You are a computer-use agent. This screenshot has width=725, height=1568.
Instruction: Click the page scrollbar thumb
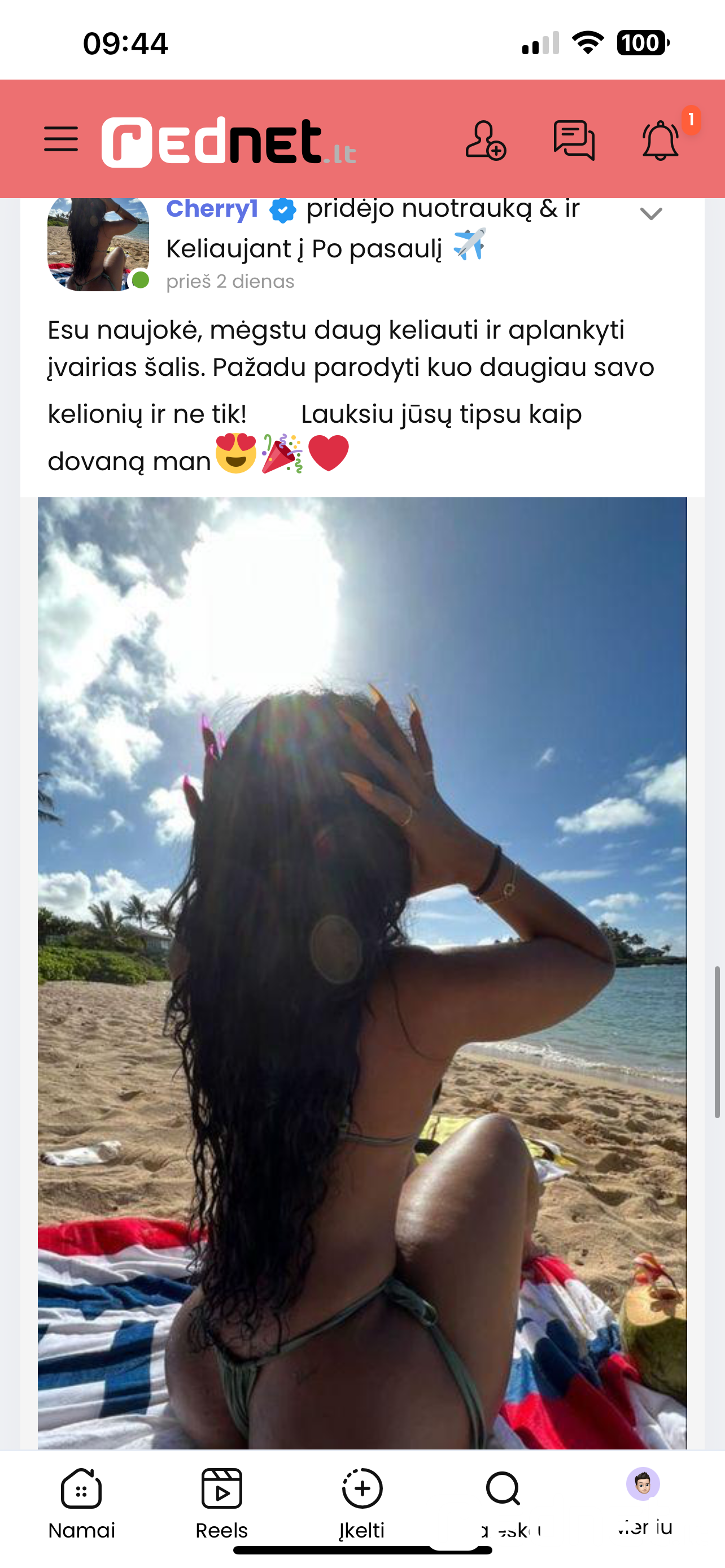[x=717, y=1041]
